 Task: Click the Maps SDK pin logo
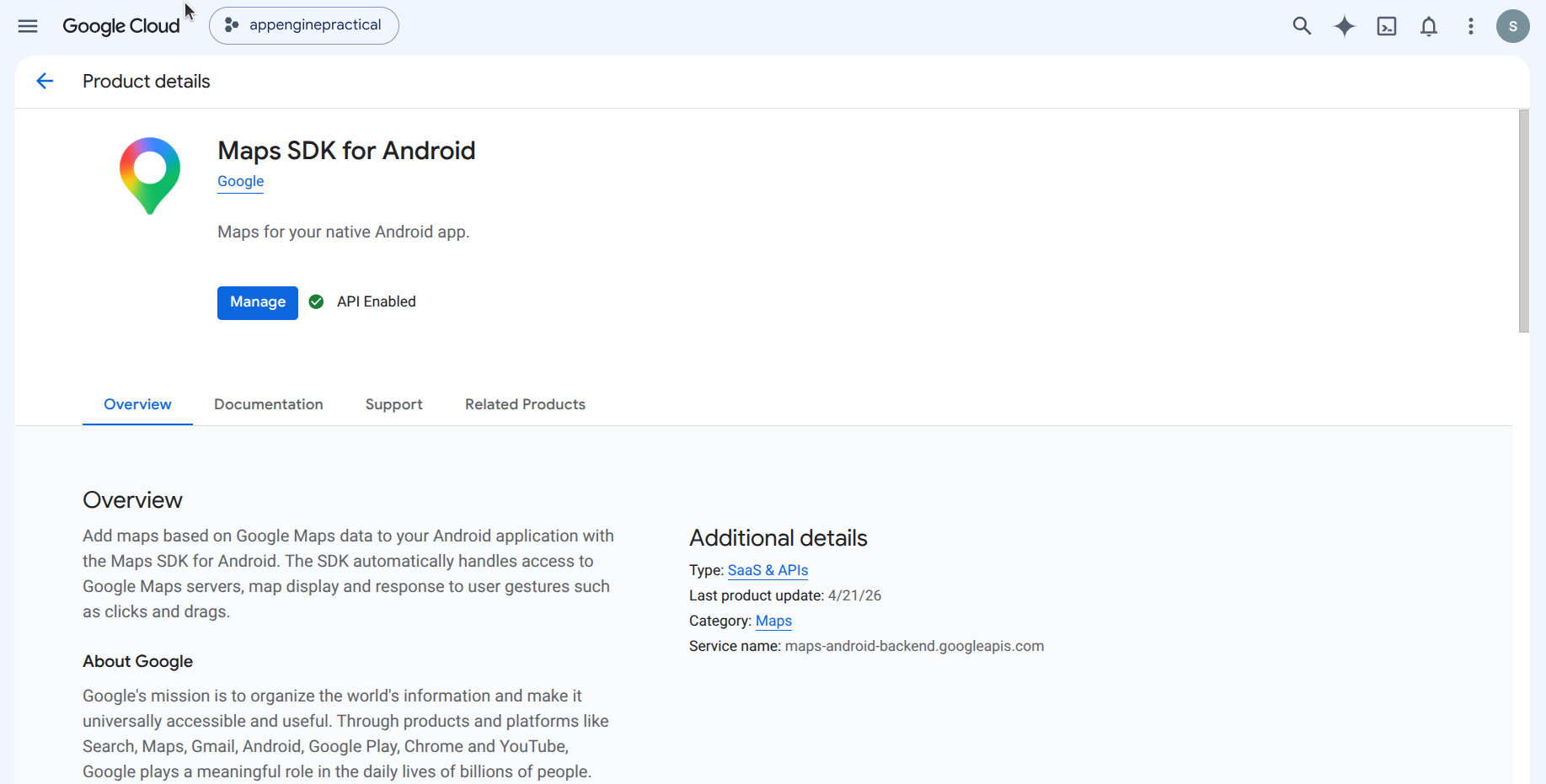150,176
